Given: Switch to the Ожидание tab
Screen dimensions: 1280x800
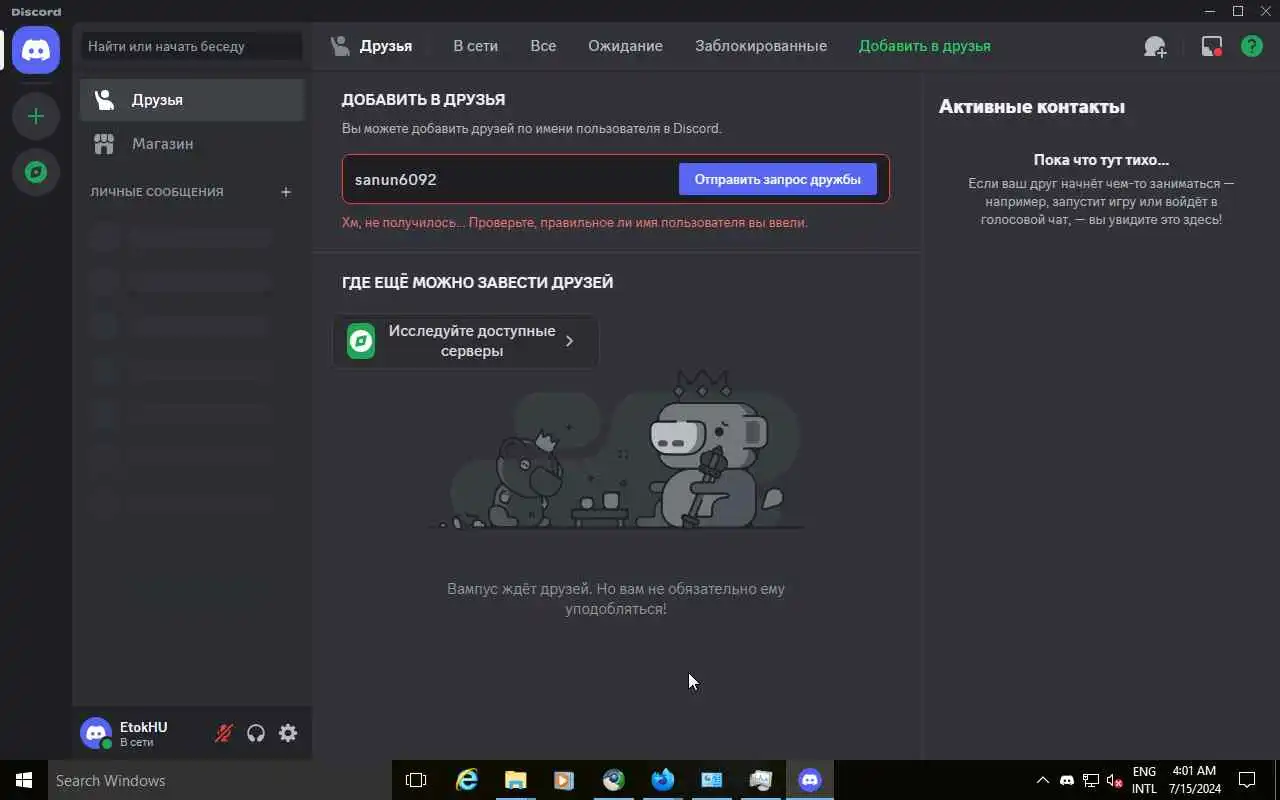Looking at the screenshot, I should point(625,46).
